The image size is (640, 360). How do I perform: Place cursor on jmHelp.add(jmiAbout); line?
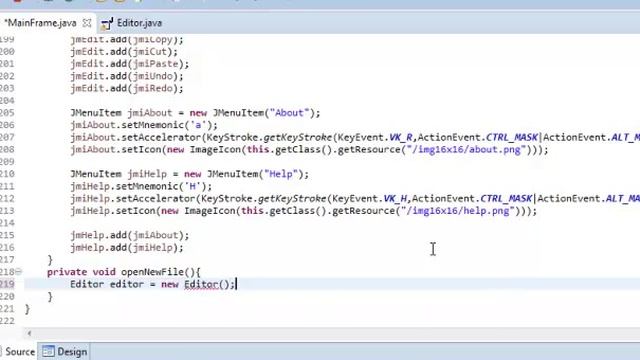[130, 235]
